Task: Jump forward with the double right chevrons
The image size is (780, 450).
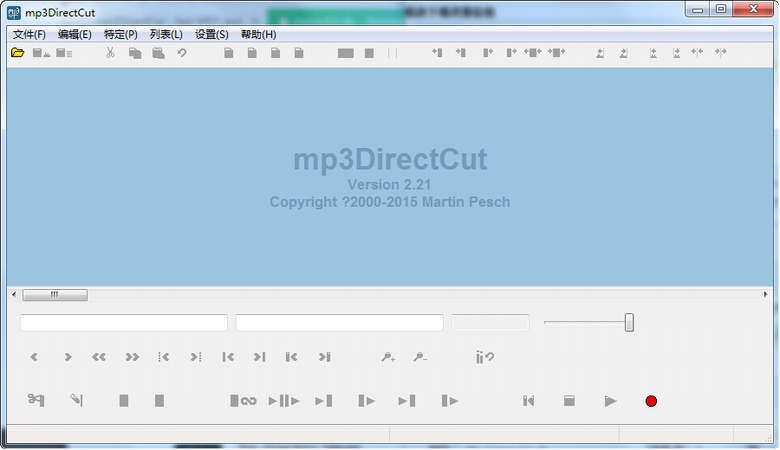Action: (x=132, y=357)
